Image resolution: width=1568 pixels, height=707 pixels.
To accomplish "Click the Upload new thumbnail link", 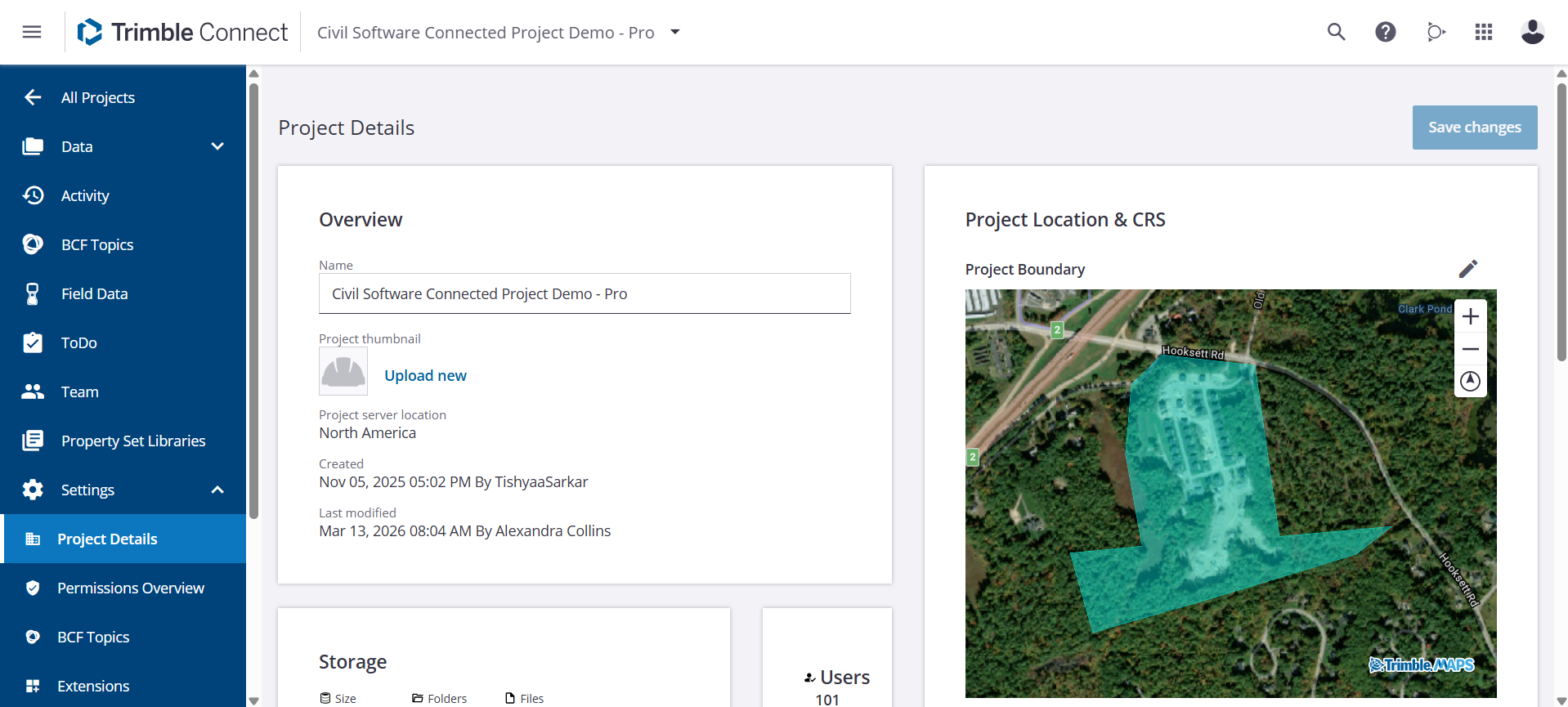I will tap(425, 375).
